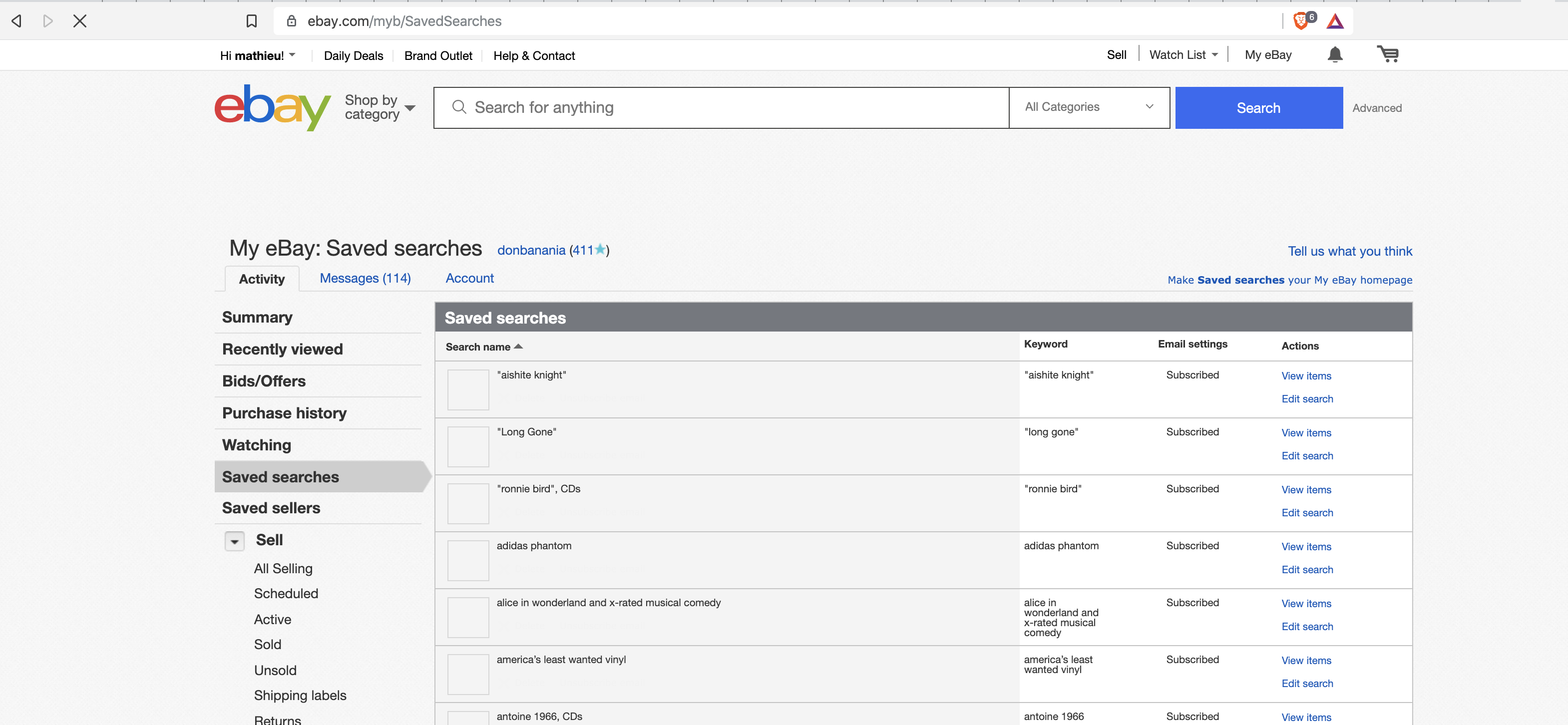The image size is (1568, 725).
Task: Open the shopping cart
Action: pyautogui.click(x=1388, y=54)
